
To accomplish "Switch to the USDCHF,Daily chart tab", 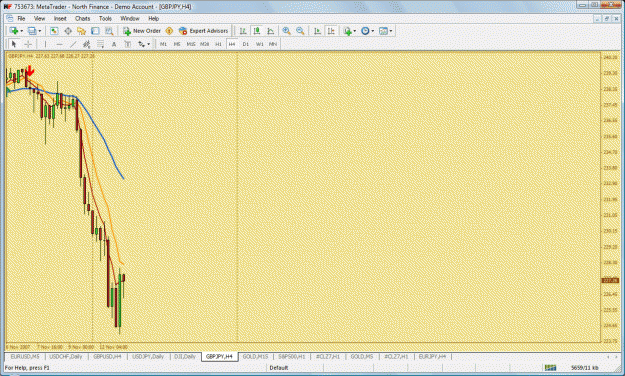I will click(66, 356).
